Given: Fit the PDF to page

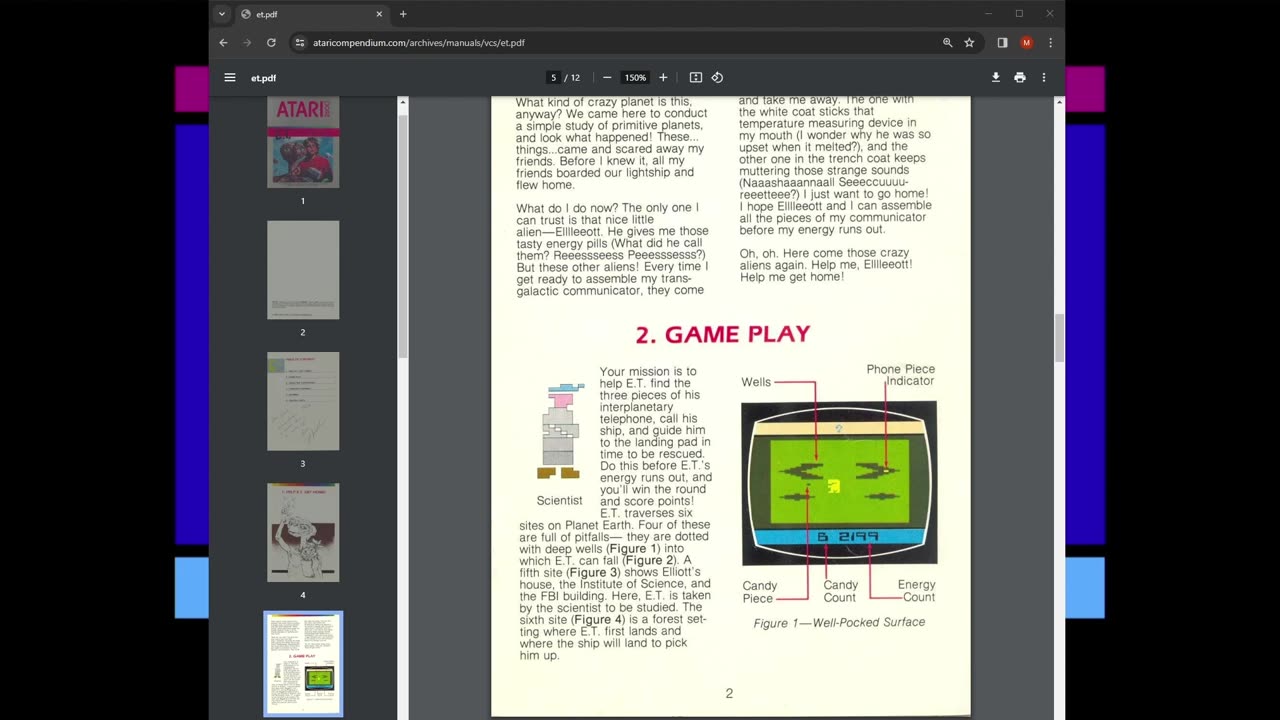Looking at the screenshot, I should pyautogui.click(x=696, y=77).
